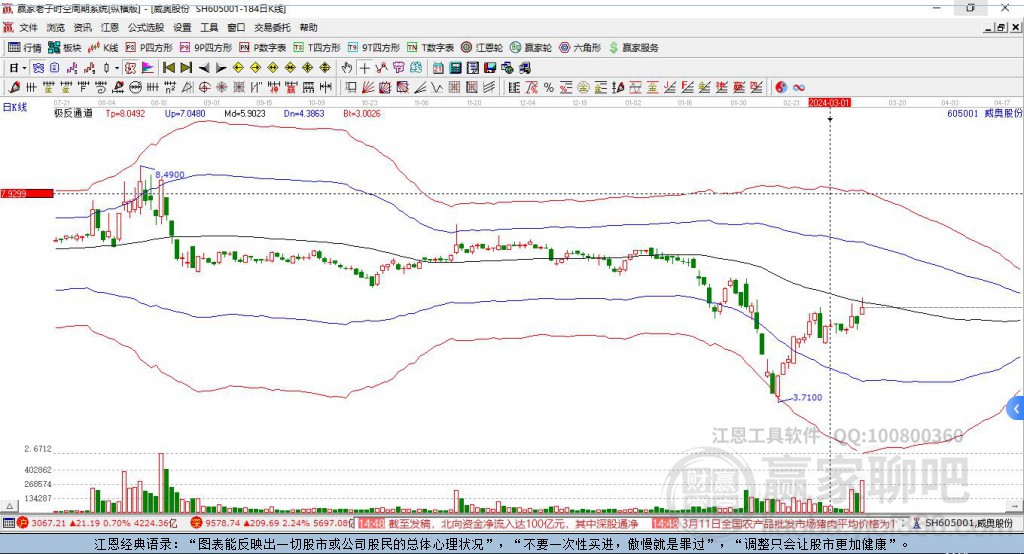
Task: Click the 2024-03-01 date marker
Action: pyautogui.click(x=829, y=103)
